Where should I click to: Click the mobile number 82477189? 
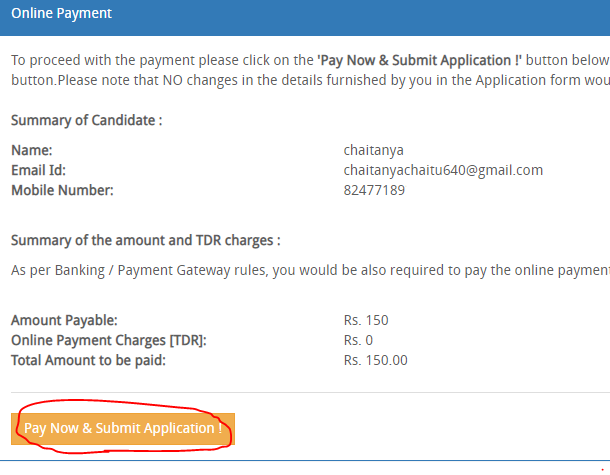[x=374, y=190]
